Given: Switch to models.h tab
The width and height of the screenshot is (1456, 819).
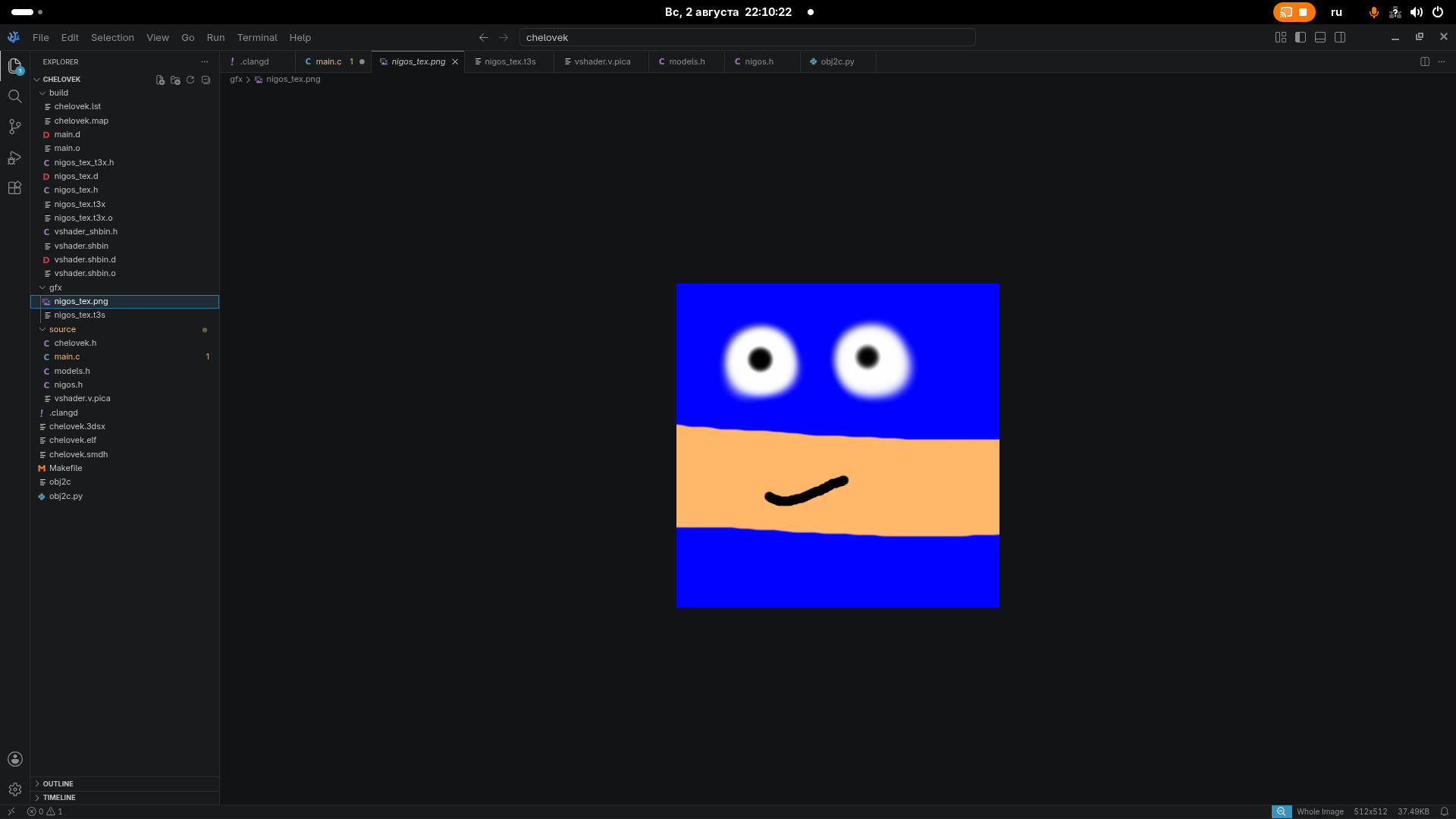Looking at the screenshot, I should tap(686, 62).
